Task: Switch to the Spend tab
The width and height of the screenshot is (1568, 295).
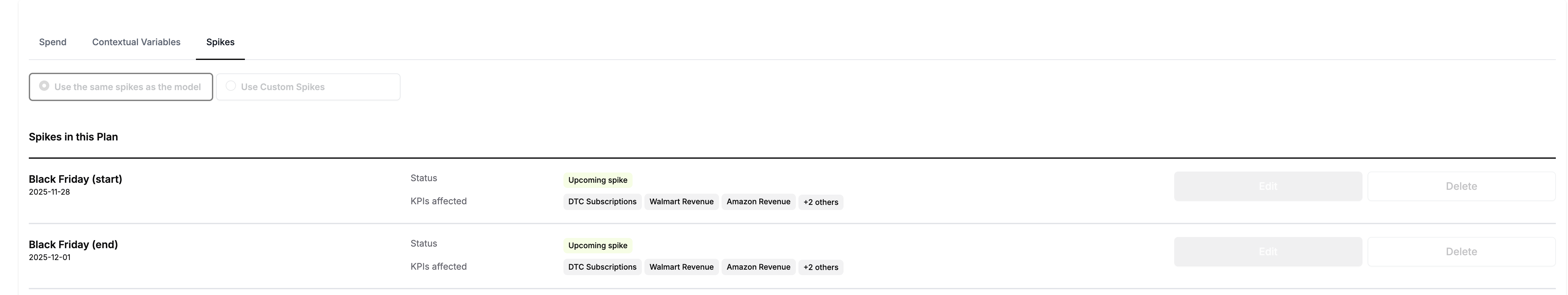Action: (x=53, y=42)
